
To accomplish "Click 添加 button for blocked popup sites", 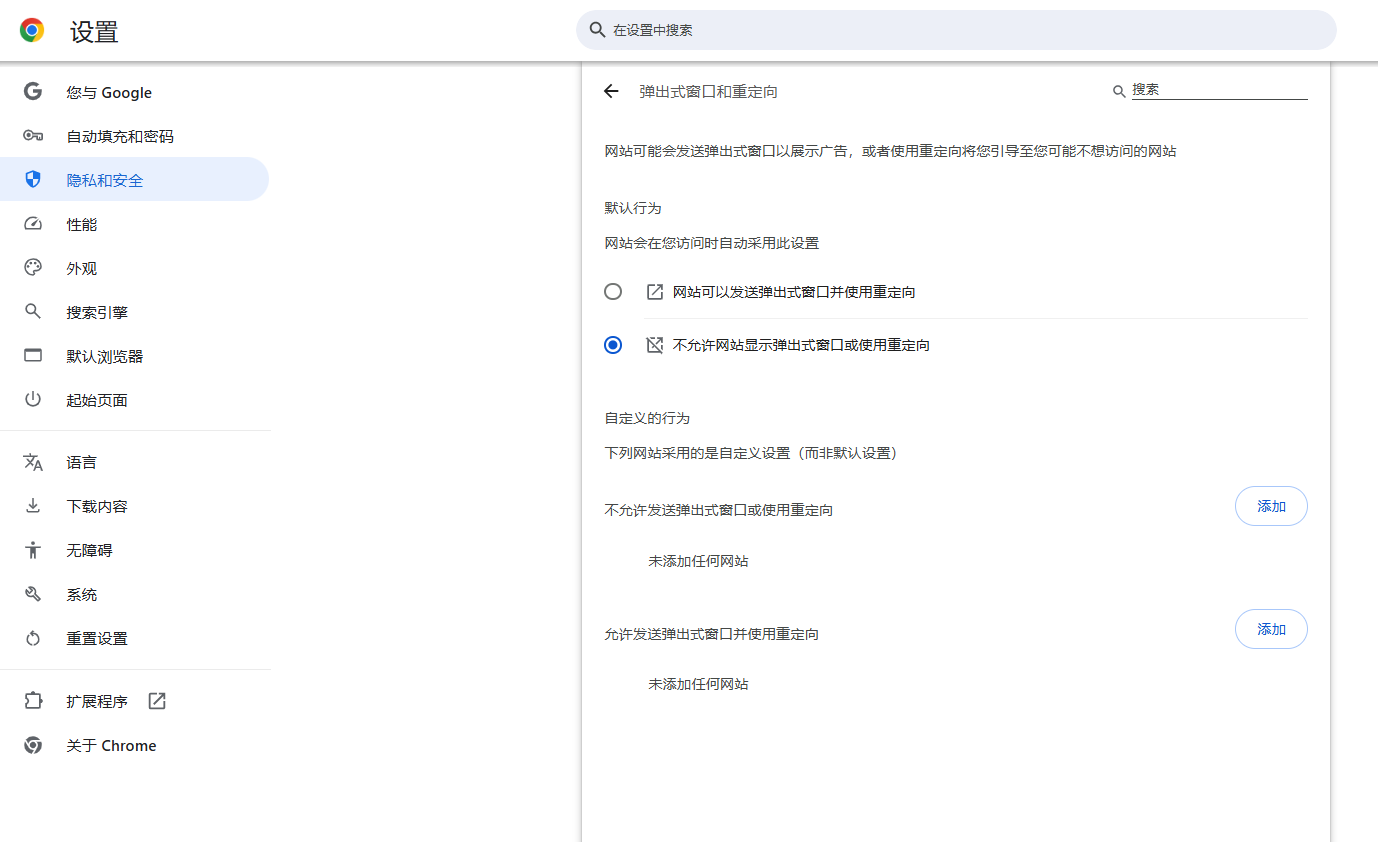I will [1271, 506].
